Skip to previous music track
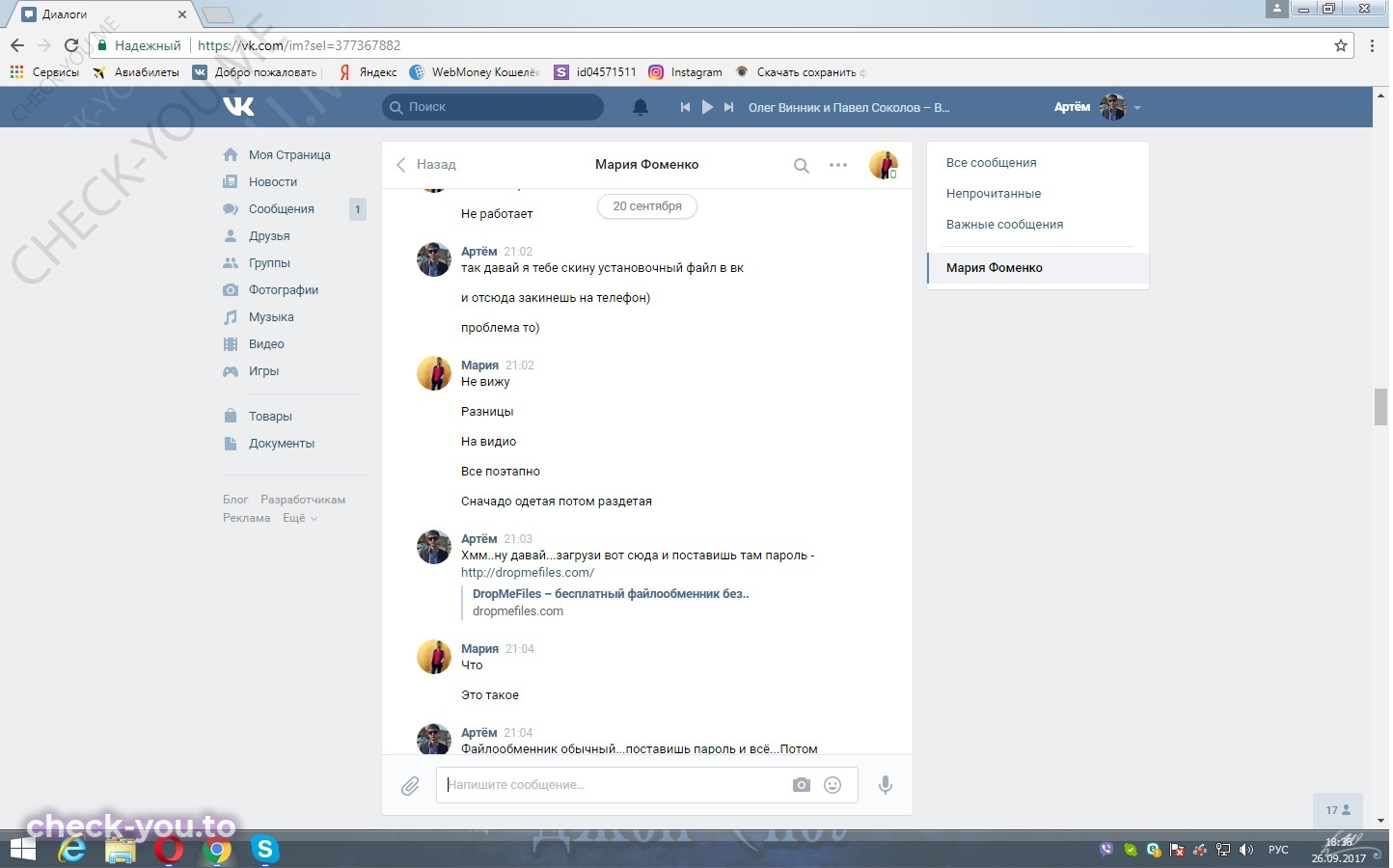The width and height of the screenshot is (1393, 868). coord(685,108)
